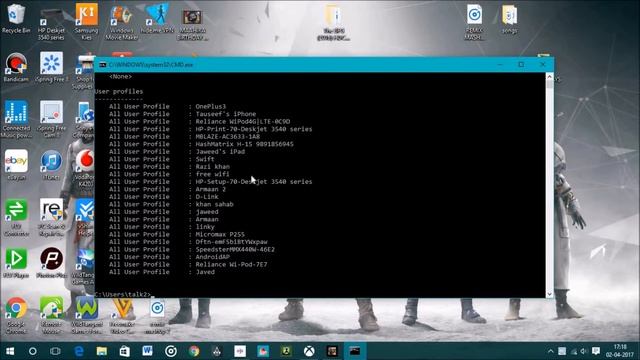The height and width of the screenshot is (360, 640).
Task: Open the Xbox app on taskbar
Action: pyautogui.click(x=309, y=351)
